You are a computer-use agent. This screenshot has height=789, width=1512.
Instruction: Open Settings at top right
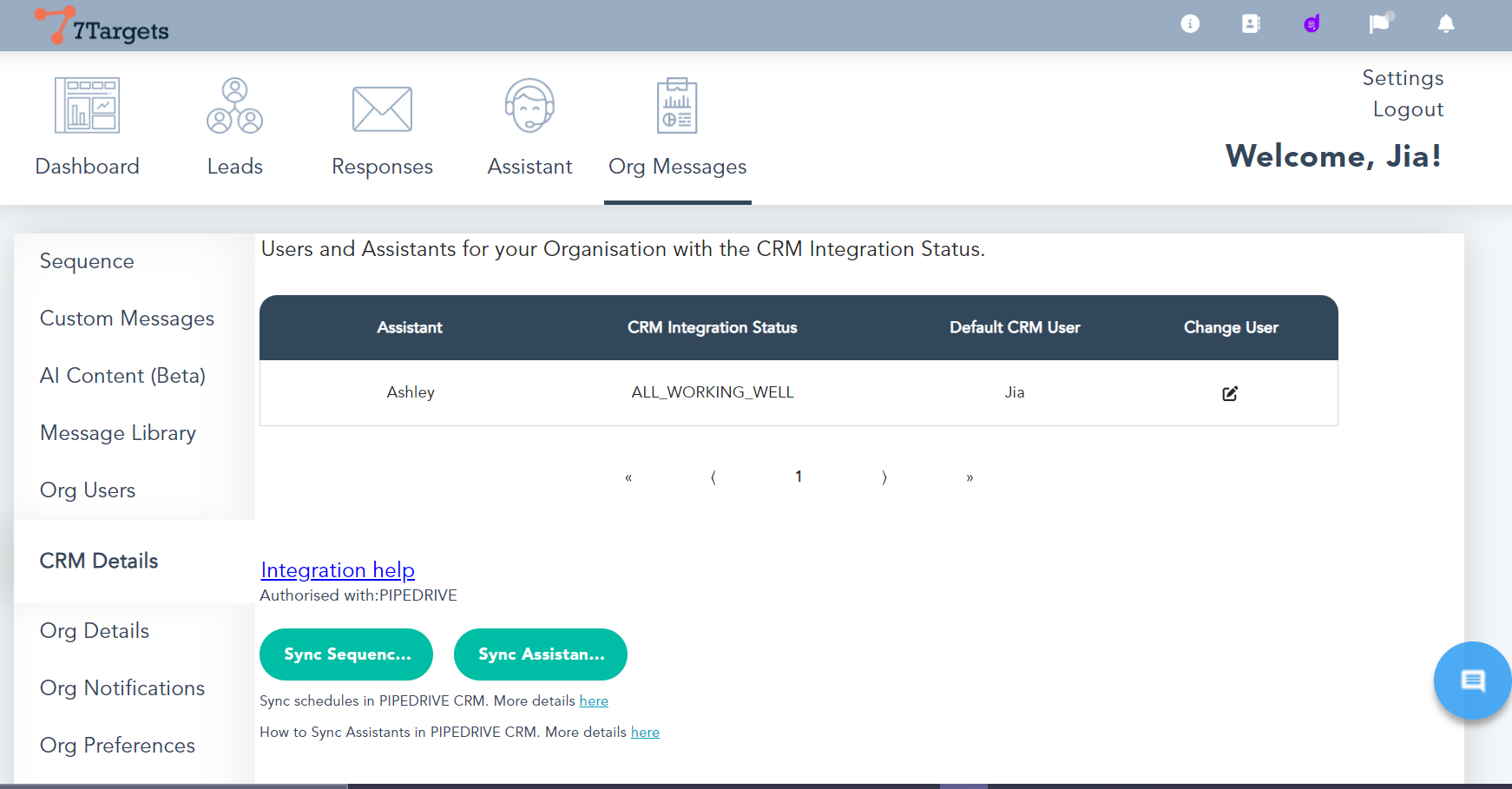coord(1403,78)
